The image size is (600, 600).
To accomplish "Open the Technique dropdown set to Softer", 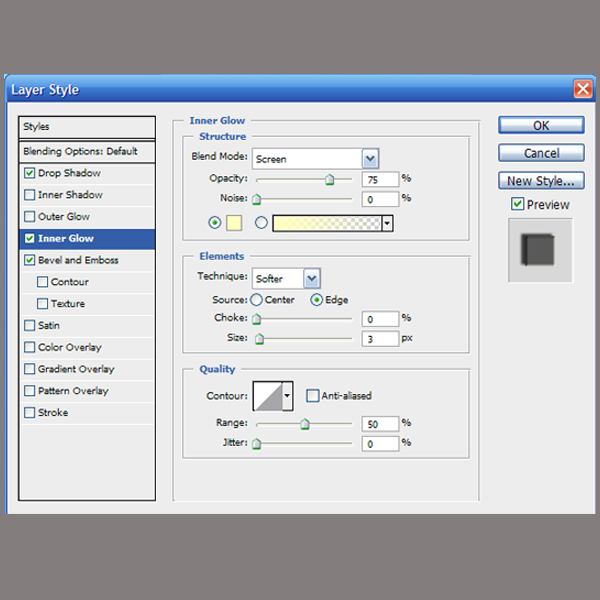I will [x=312, y=278].
